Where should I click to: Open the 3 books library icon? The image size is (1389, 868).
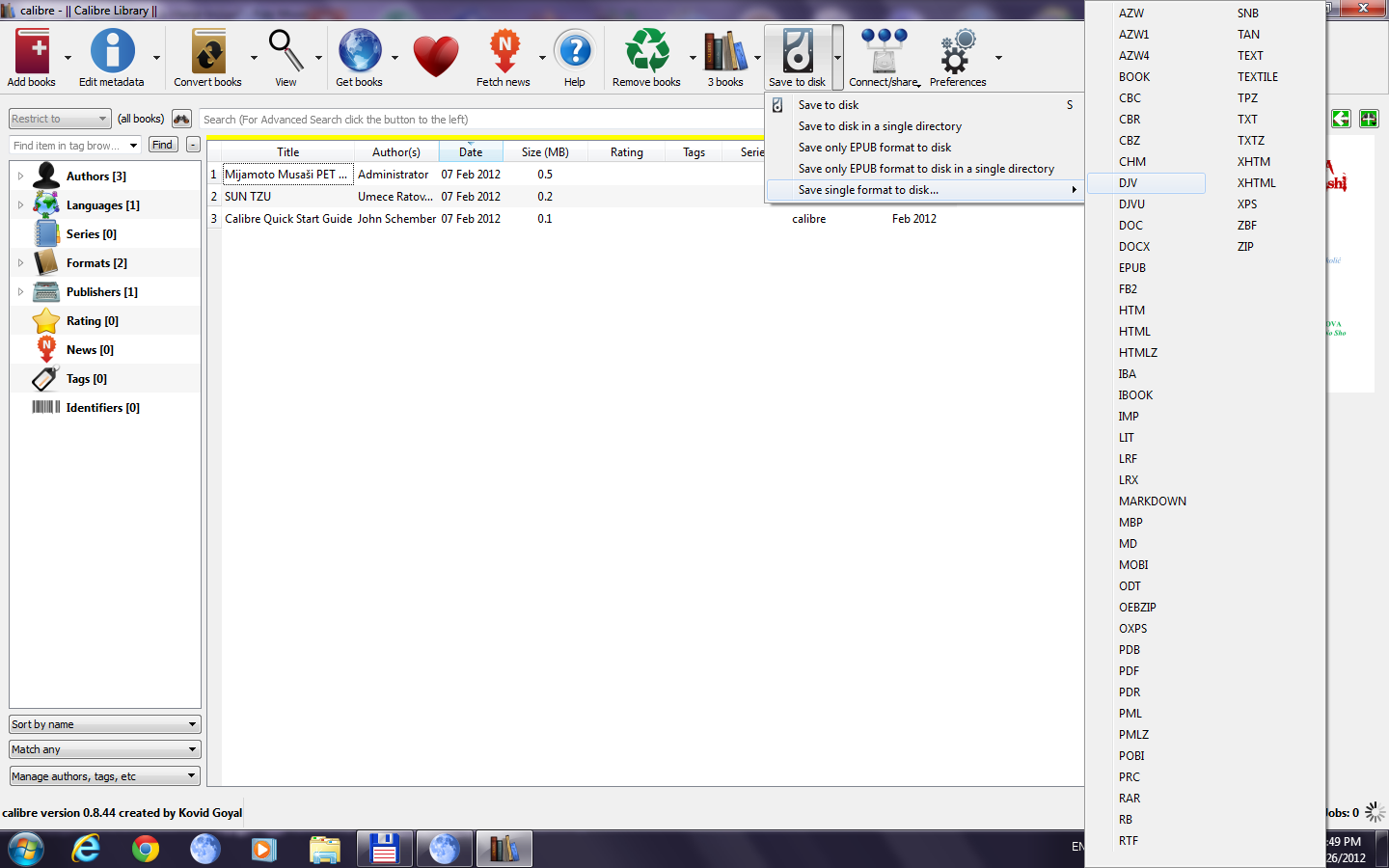tap(725, 51)
